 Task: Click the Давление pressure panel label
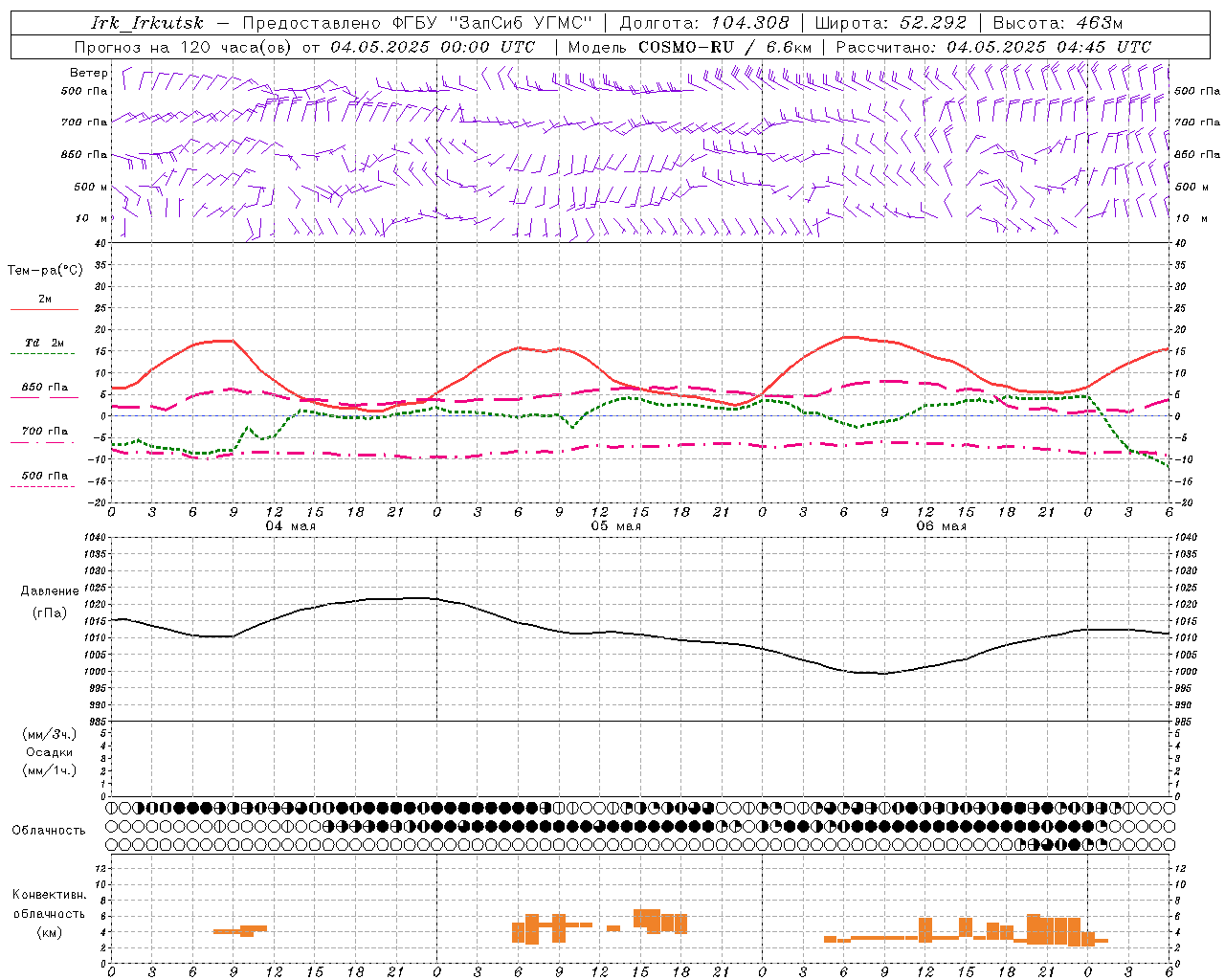[x=50, y=591]
